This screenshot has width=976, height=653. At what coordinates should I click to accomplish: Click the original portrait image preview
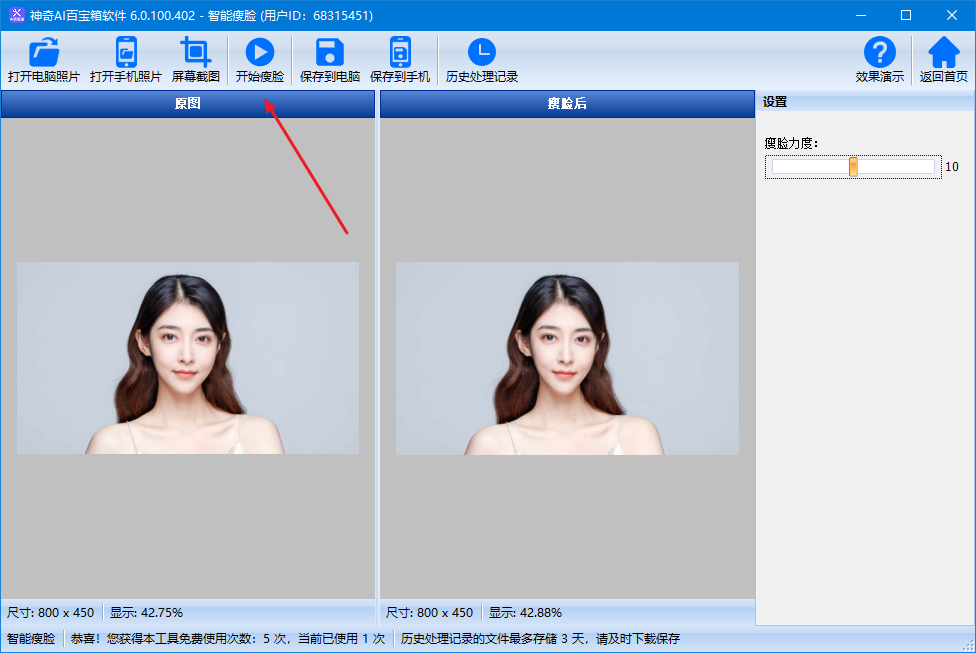point(188,358)
